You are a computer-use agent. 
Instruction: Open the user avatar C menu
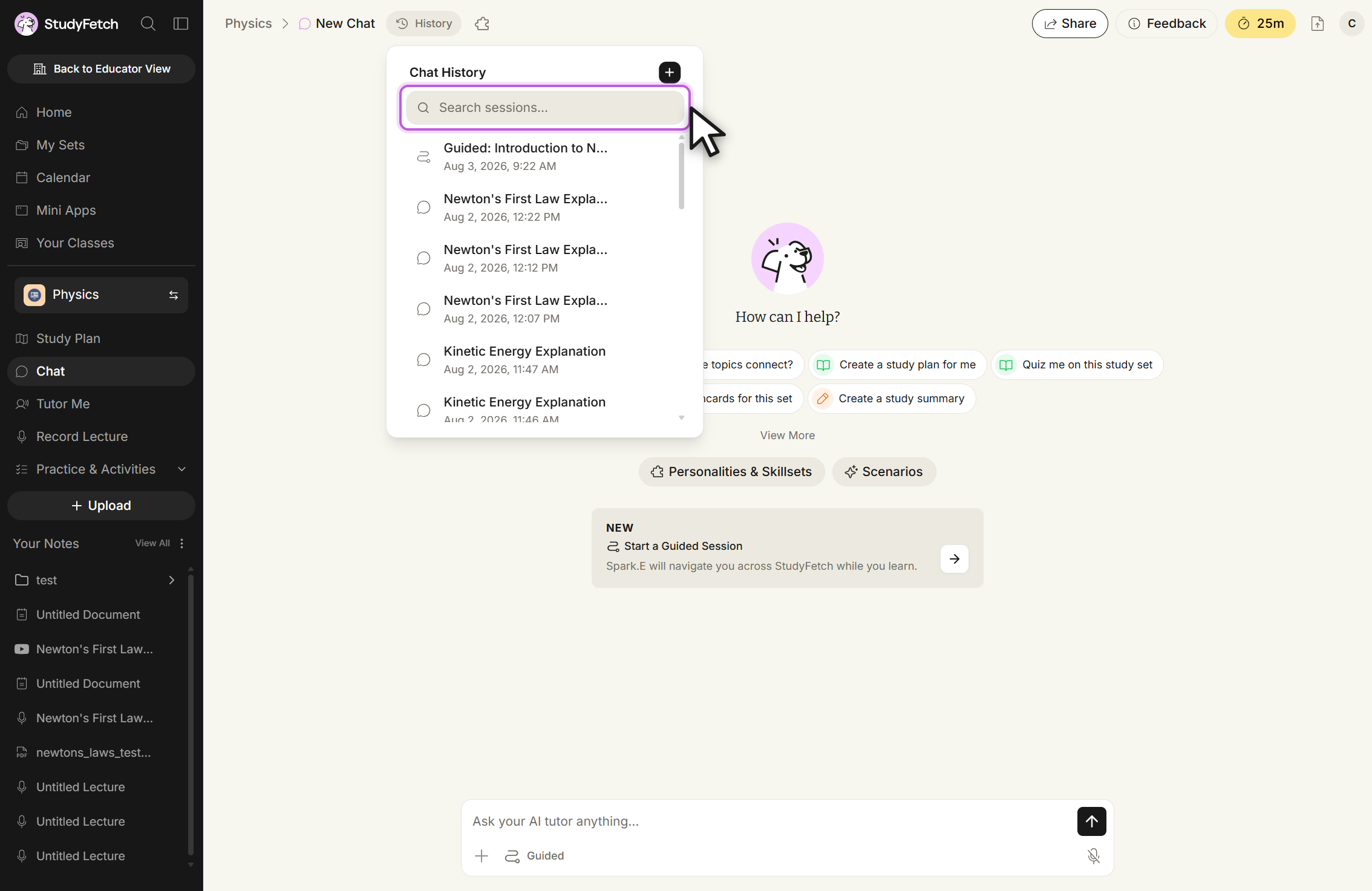(x=1352, y=24)
